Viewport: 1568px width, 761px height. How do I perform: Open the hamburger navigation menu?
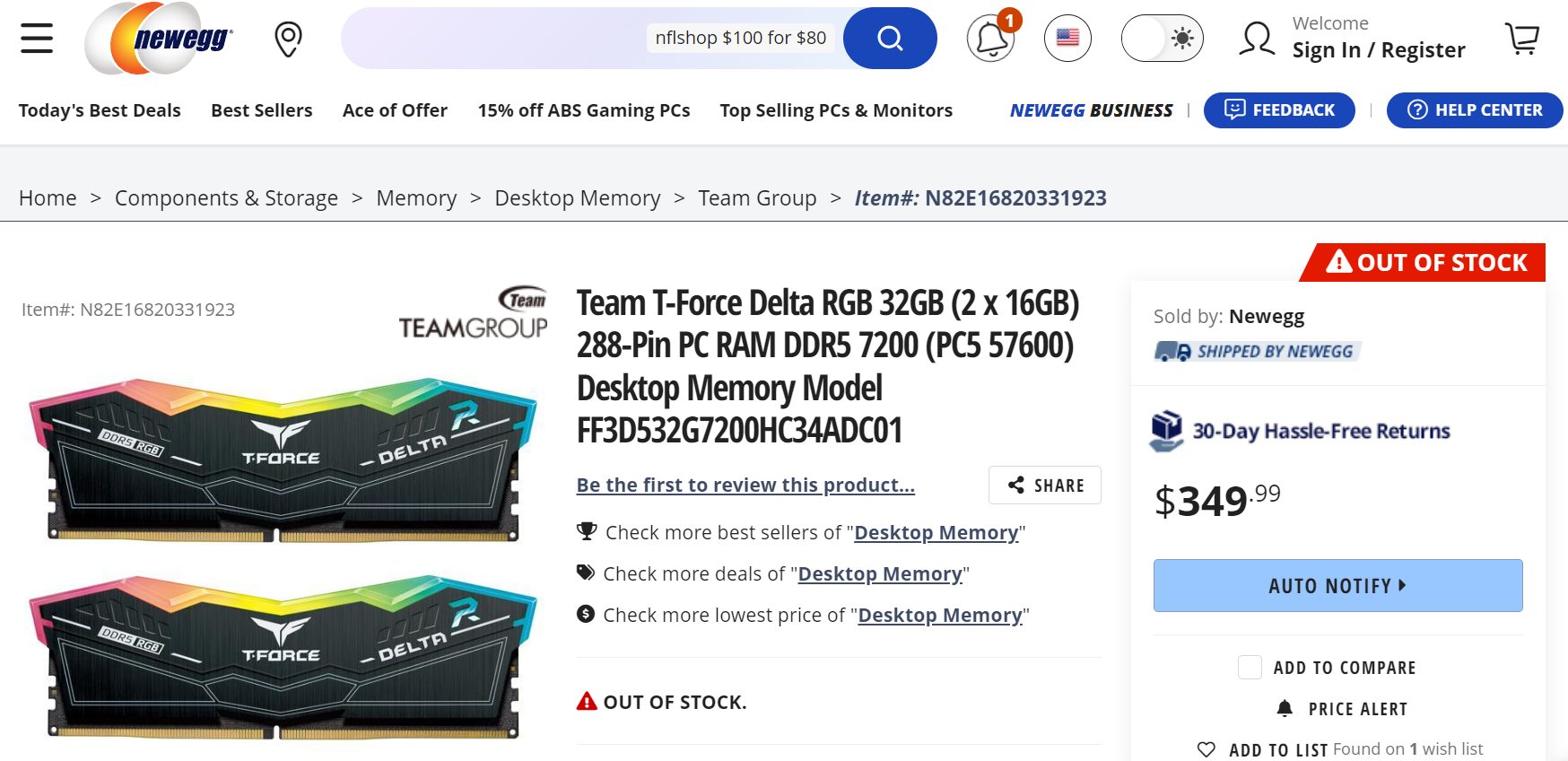point(37,39)
